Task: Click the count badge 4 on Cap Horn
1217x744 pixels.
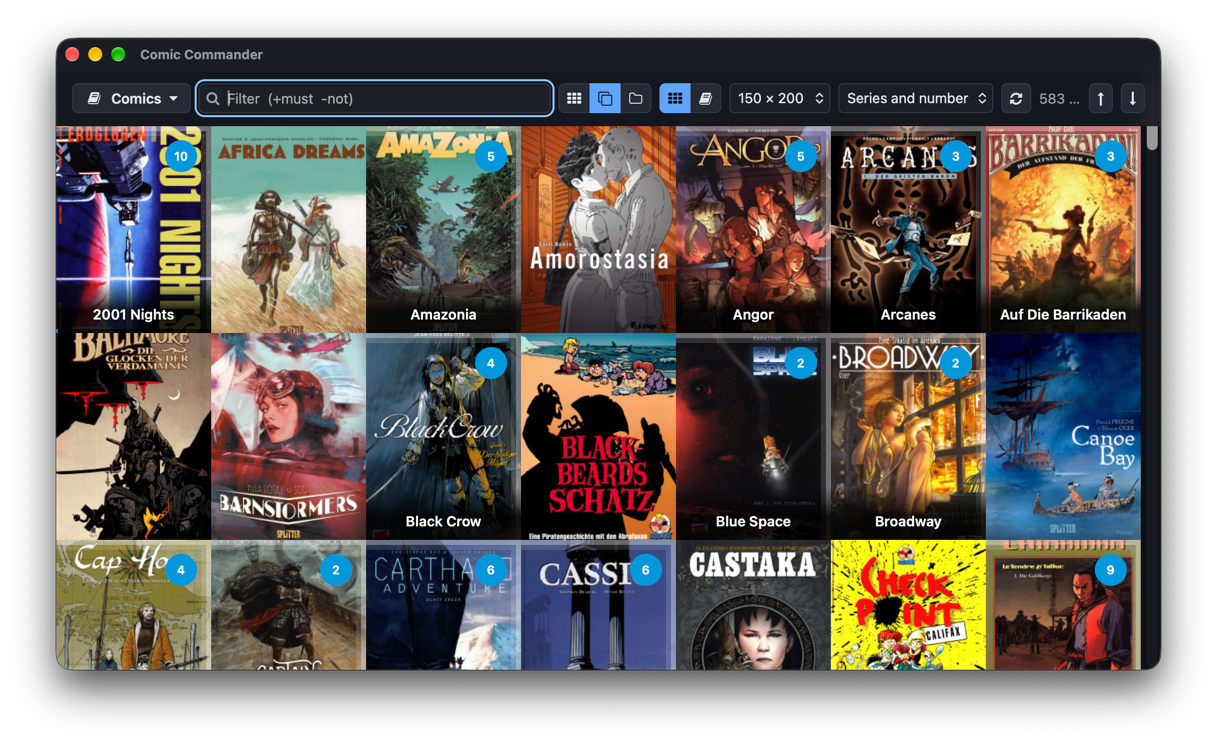Action: pyautogui.click(x=180, y=570)
